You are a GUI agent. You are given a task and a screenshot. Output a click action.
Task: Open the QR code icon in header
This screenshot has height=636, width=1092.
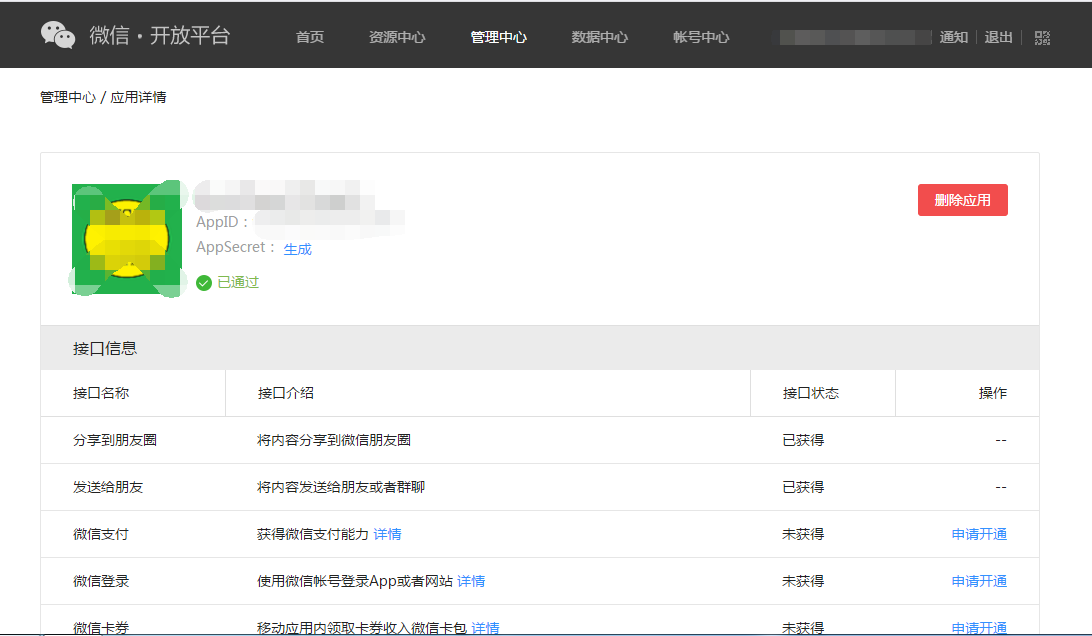1042,38
